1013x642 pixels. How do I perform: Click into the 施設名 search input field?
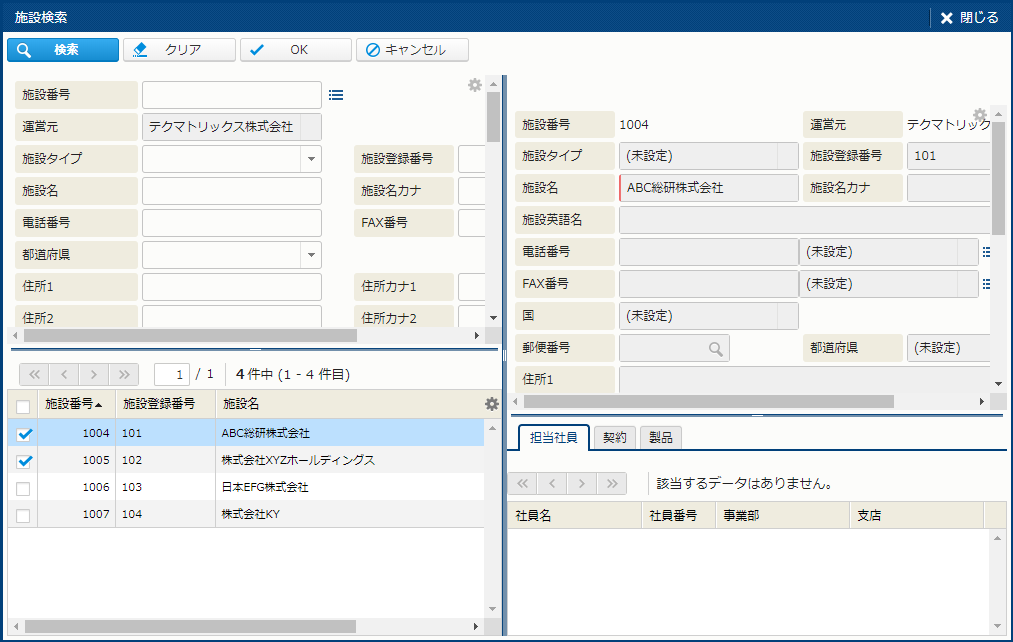click(232, 191)
